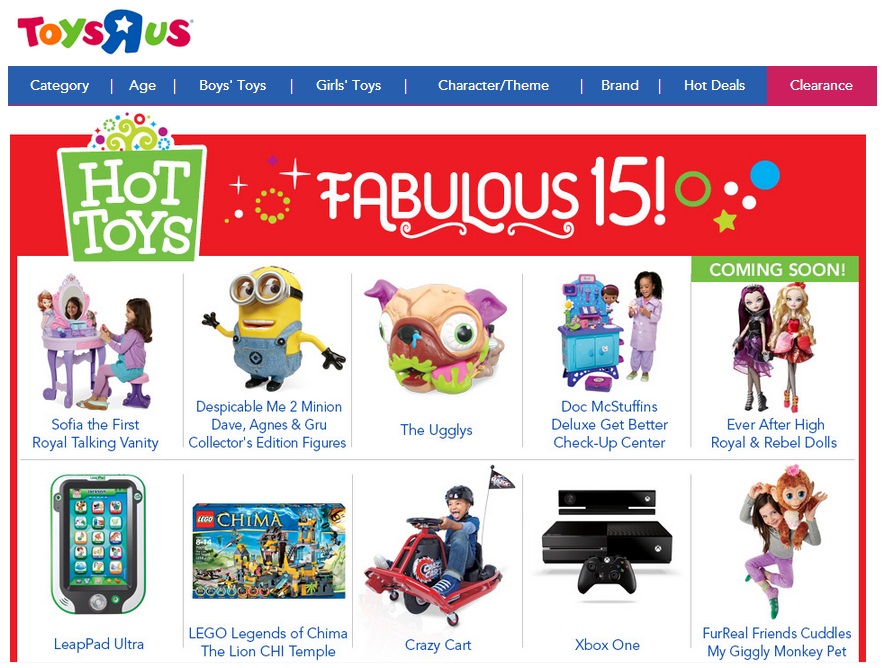
Task: Open the Age menu
Action: [142, 86]
